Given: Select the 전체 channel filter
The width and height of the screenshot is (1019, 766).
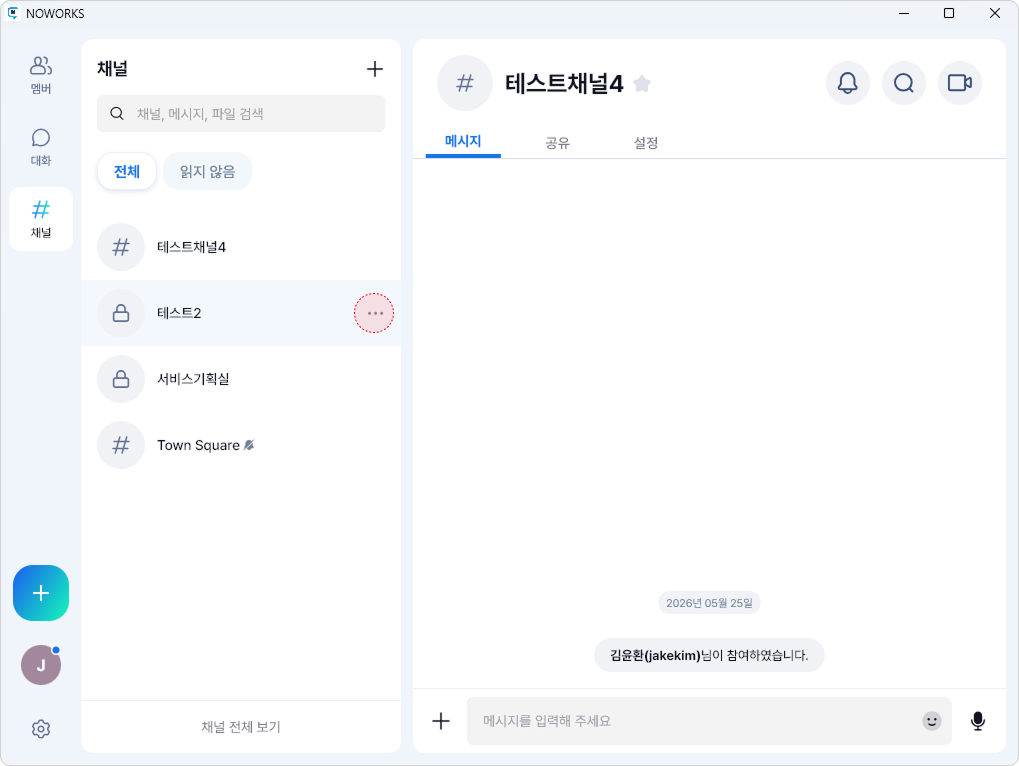Looking at the screenshot, I should coord(127,172).
